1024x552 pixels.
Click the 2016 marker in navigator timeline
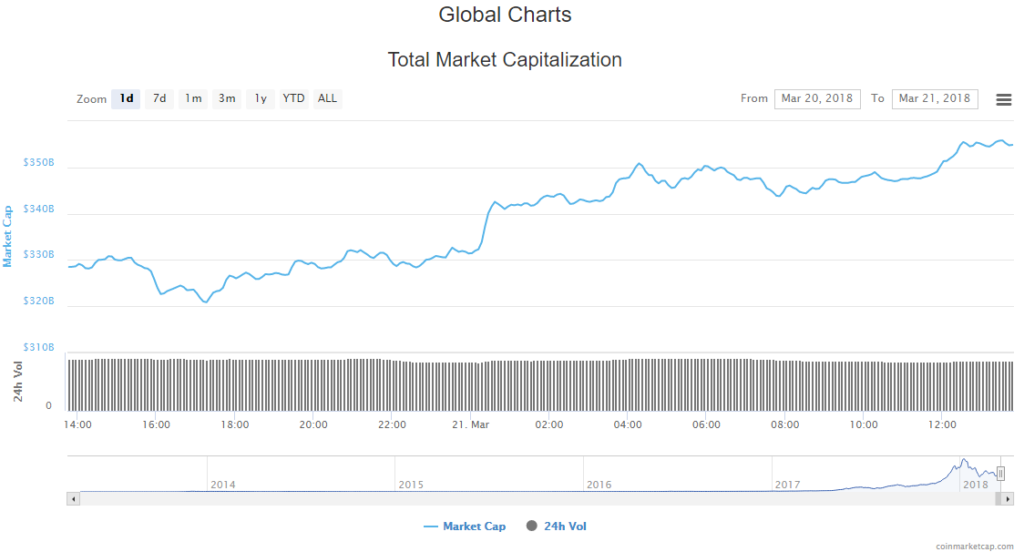pos(599,484)
